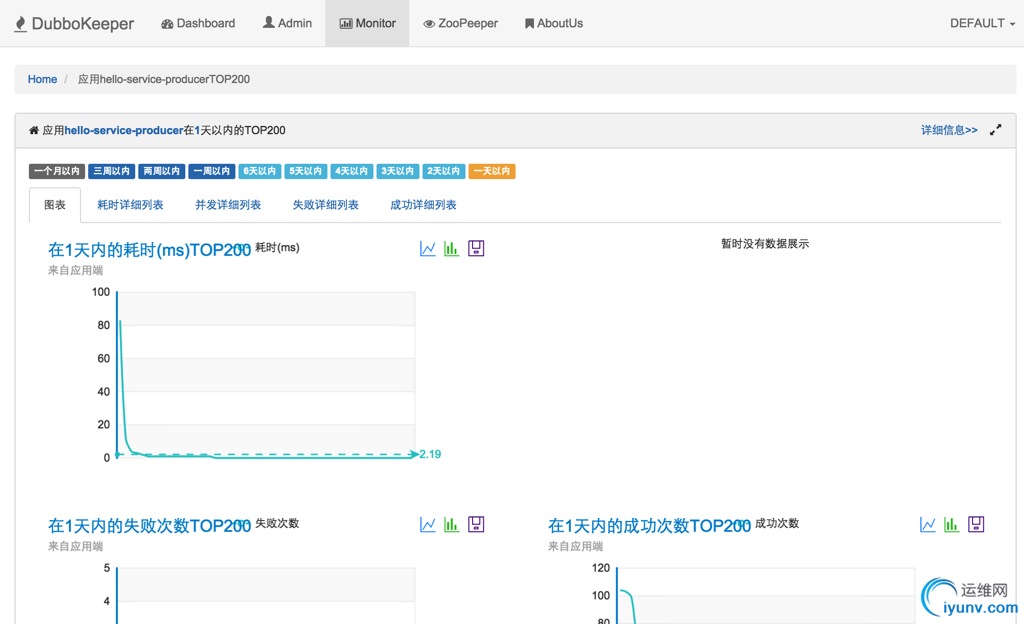Screen dimensions: 1024x624
Task: Click the 2.19 average line label
Action: [x=430, y=454]
